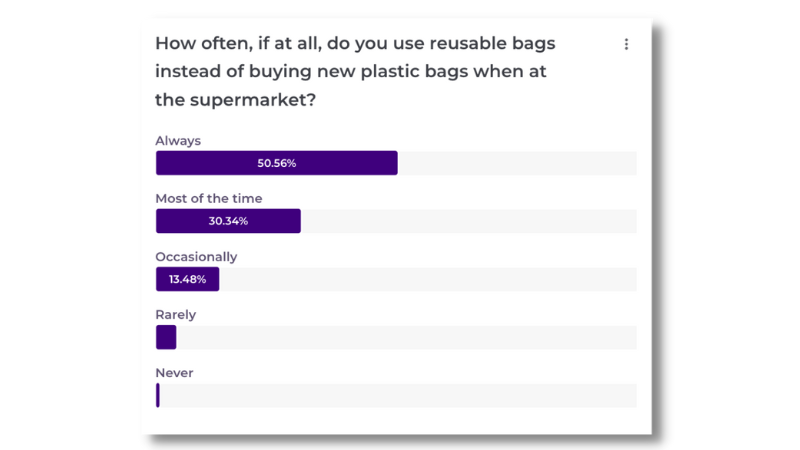The height and width of the screenshot is (450, 800).
Task: Select the Rarely answer label
Action: [x=176, y=315]
